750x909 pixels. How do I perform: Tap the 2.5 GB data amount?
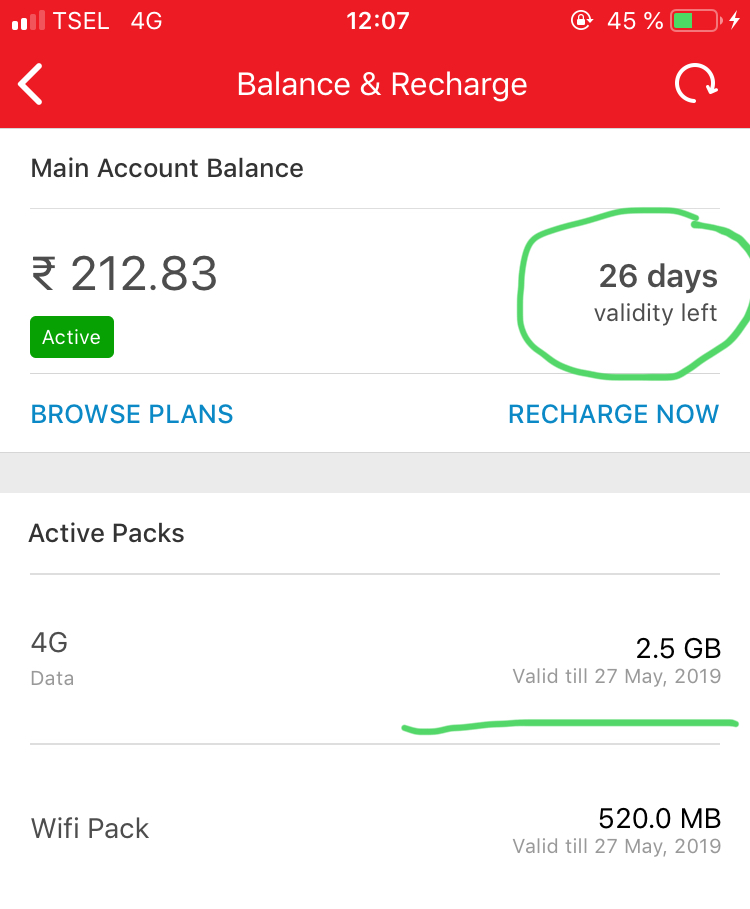click(678, 648)
